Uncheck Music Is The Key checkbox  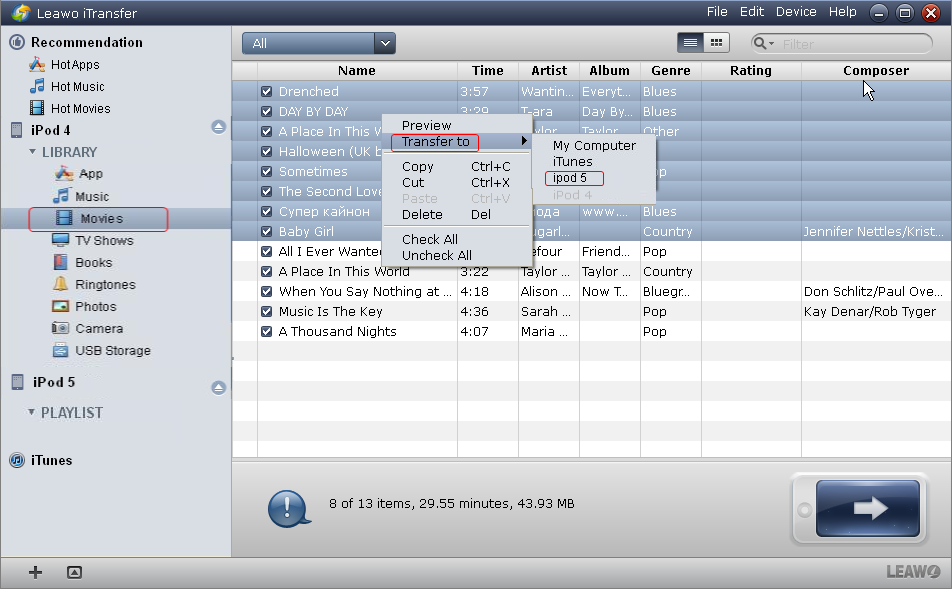coord(266,312)
